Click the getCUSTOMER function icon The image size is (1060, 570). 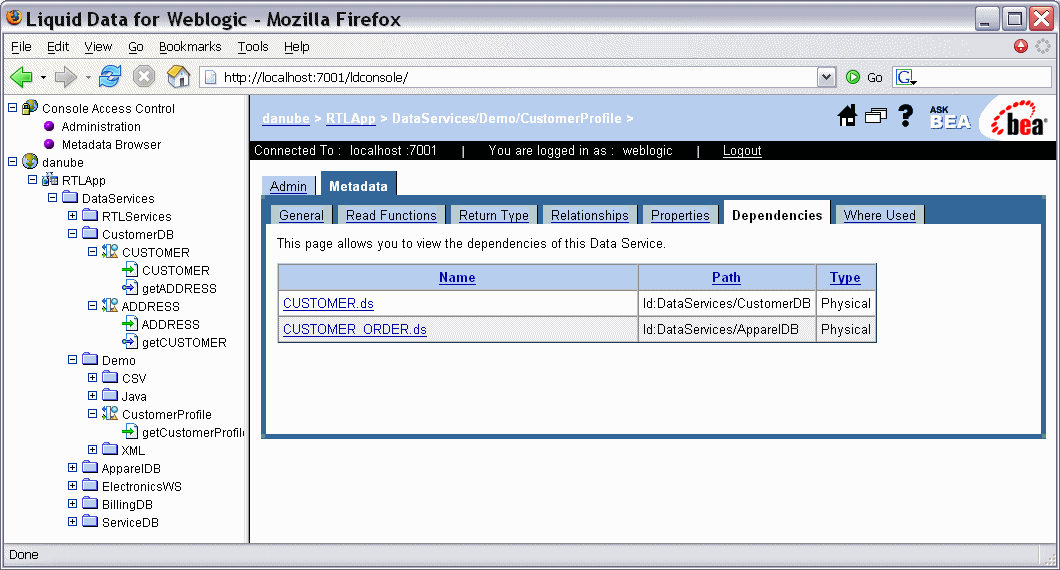(130, 342)
